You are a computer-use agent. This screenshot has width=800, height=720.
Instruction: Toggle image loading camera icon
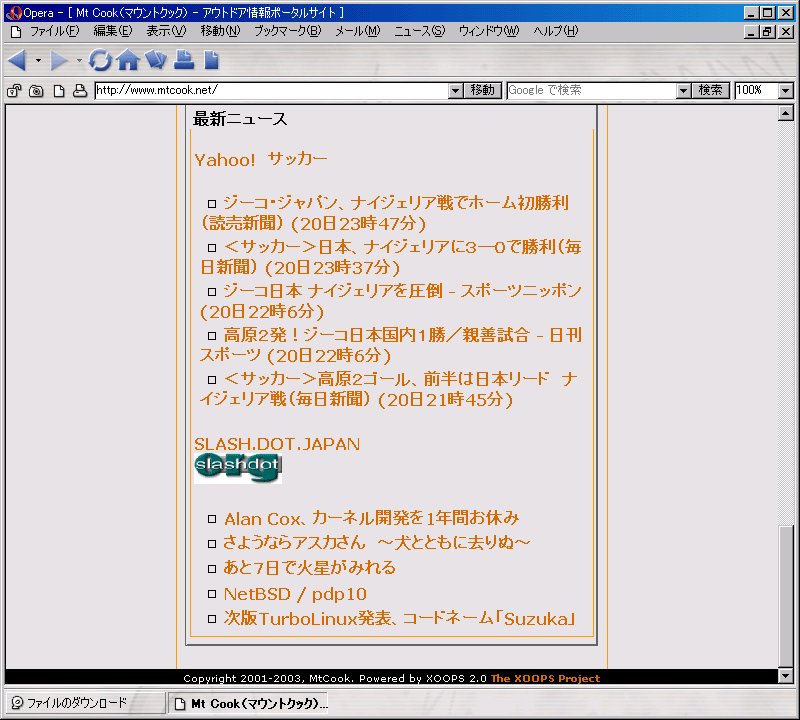coord(36,91)
